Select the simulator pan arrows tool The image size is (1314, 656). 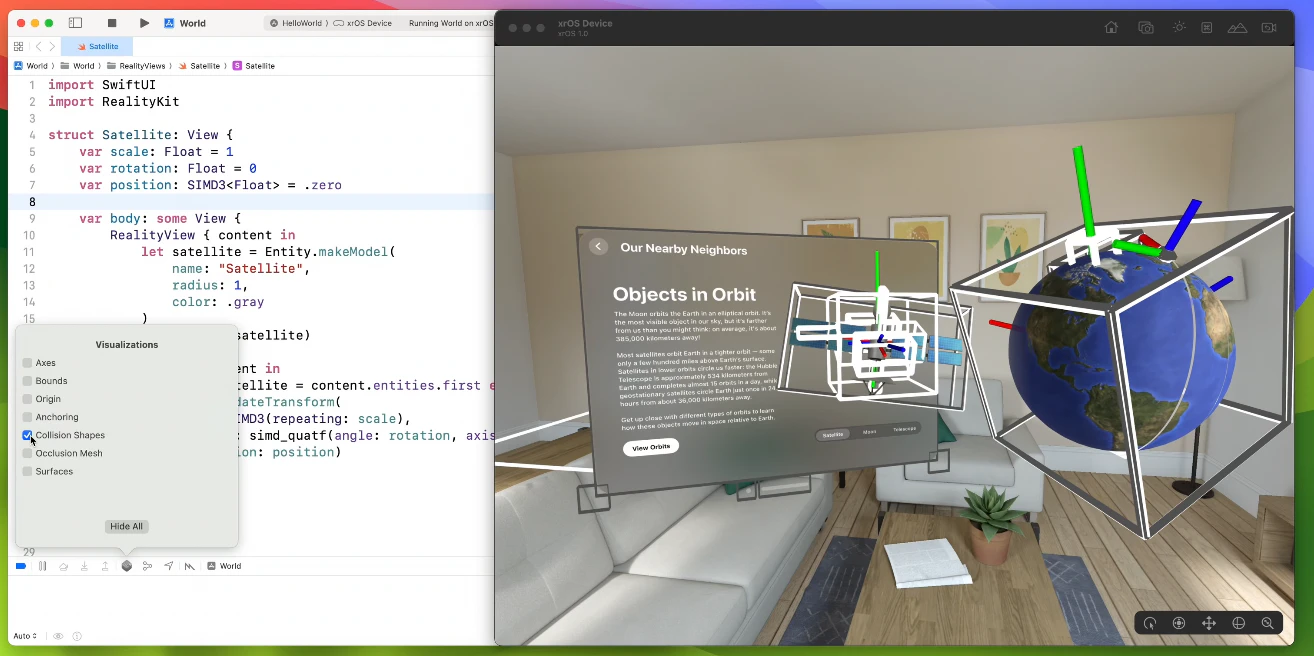(1208, 623)
